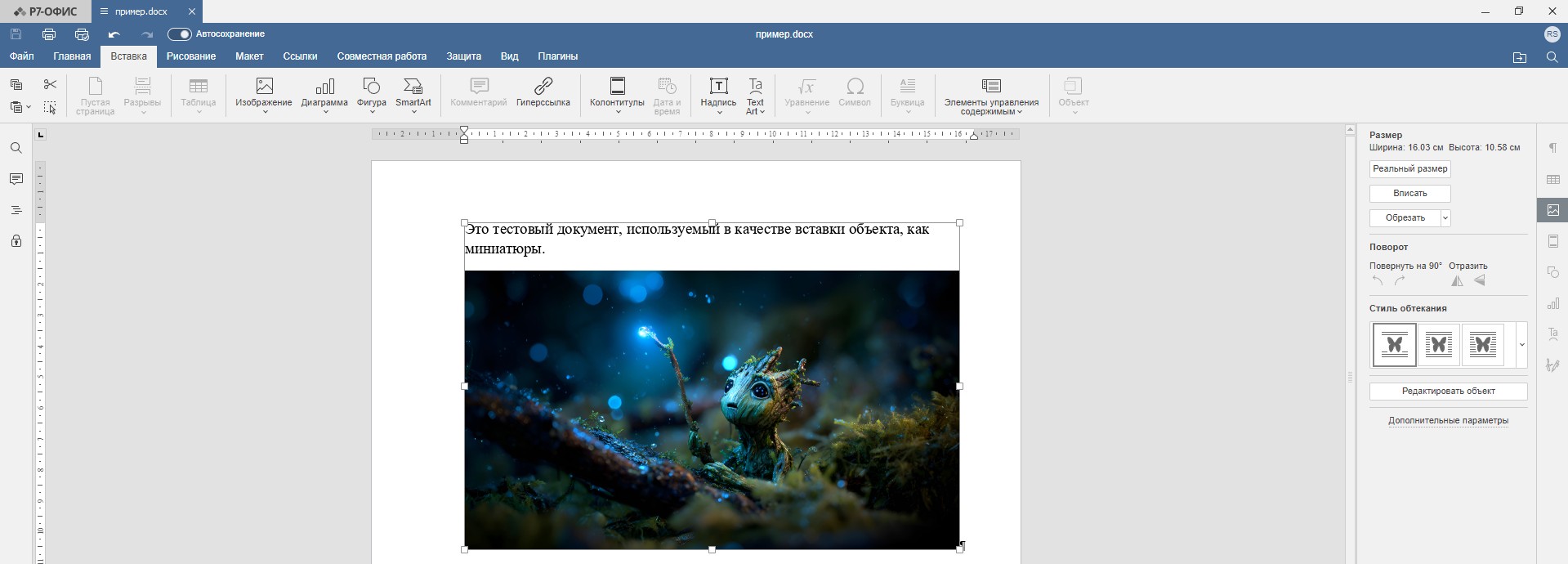
Task: Select the third wrapping style option
Action: (x=1482, y=345)
